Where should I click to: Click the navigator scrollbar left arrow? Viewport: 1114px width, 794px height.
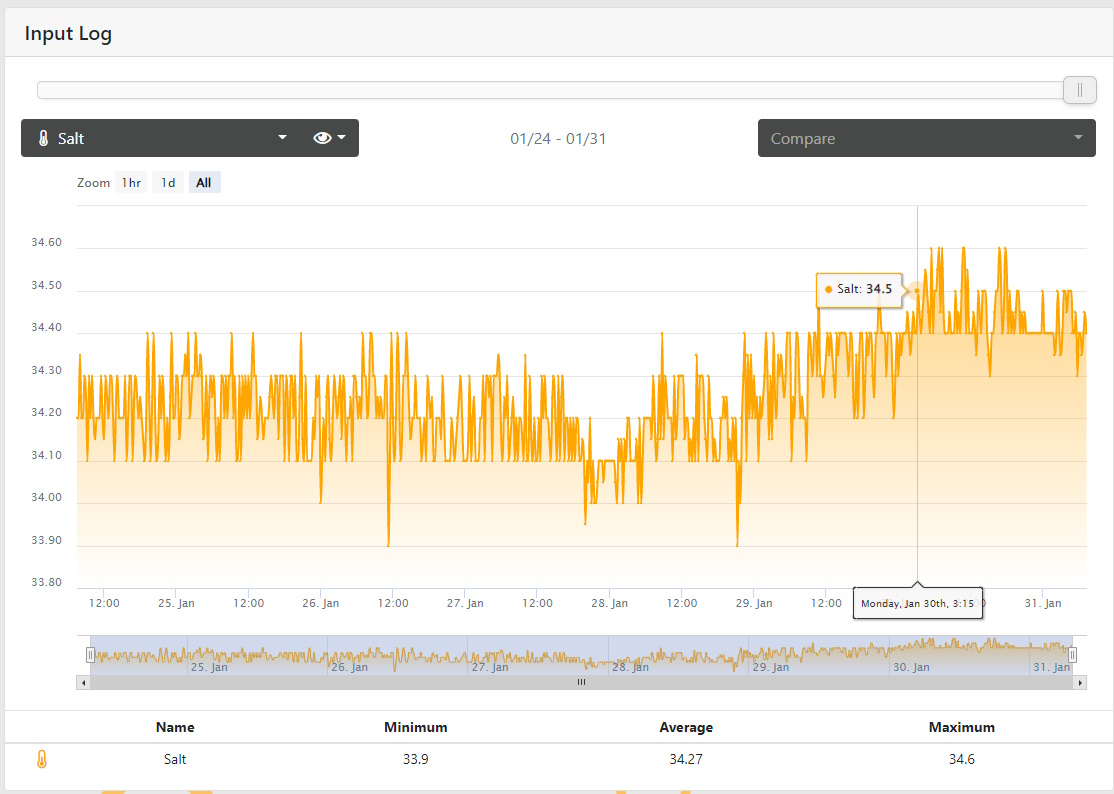coord(83,682)
